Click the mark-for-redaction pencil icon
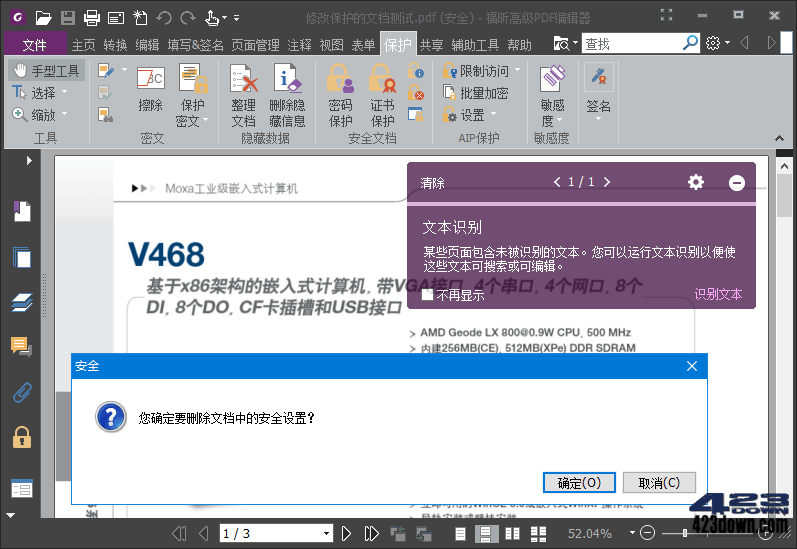 pos(106,71)
